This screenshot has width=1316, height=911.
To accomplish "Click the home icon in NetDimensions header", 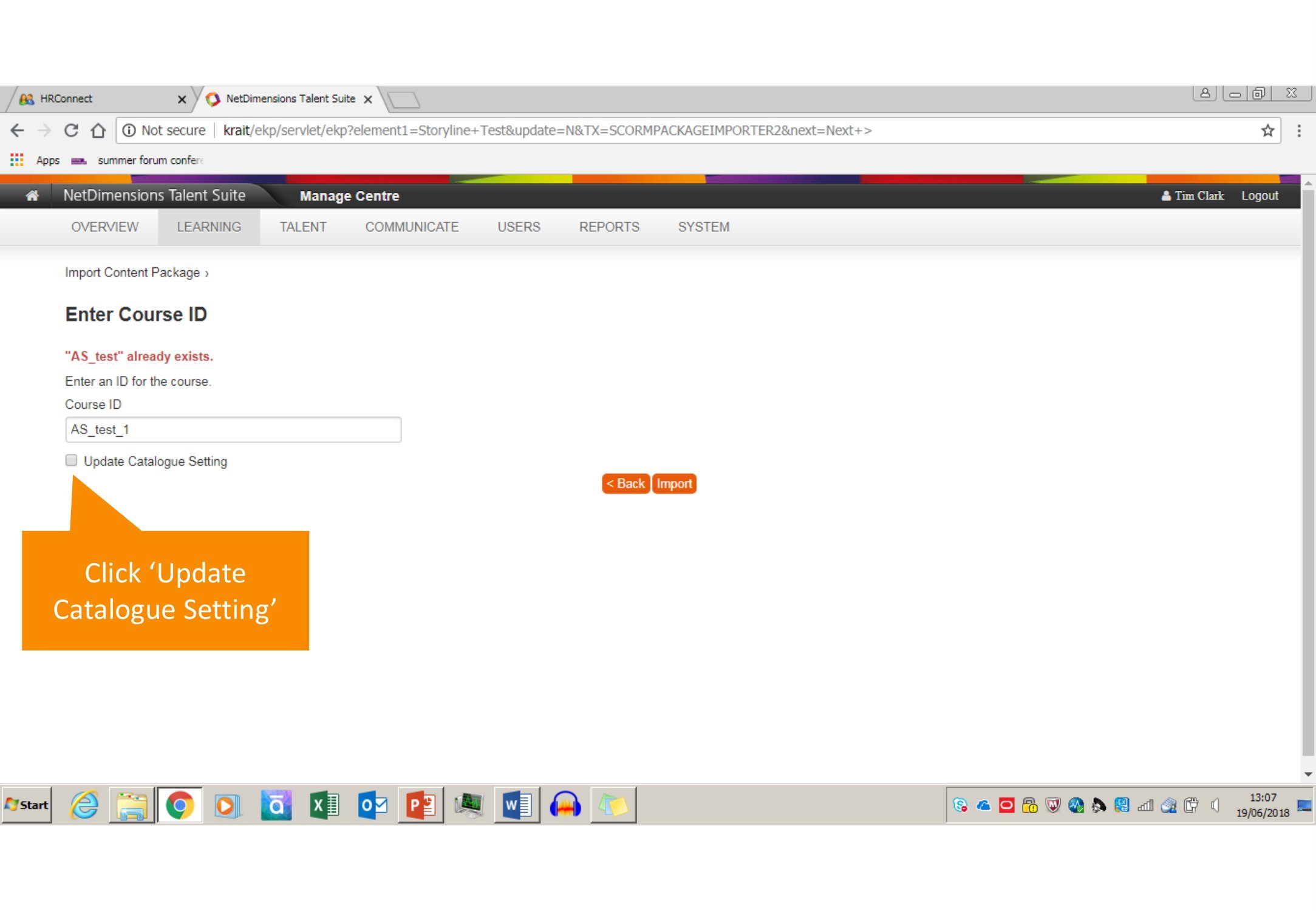I will coord(32,196).
